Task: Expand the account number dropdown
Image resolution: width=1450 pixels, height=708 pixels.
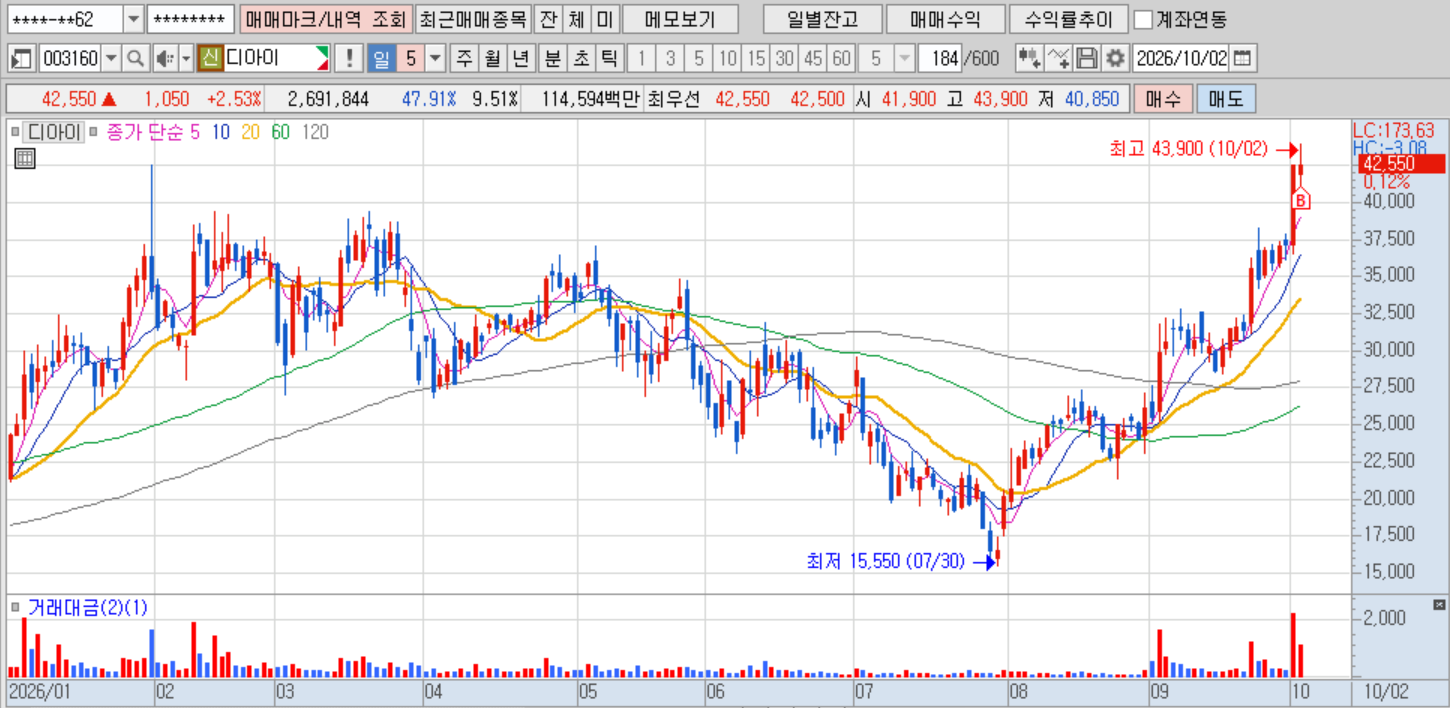Action: [134, 19]
